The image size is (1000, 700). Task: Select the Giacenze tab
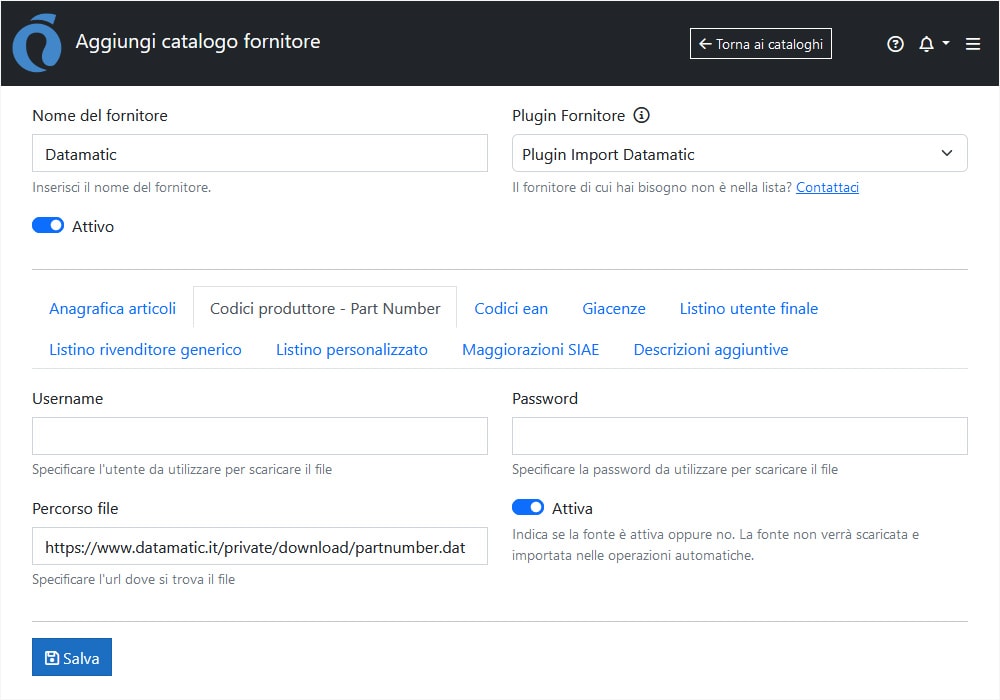[613, 308]
